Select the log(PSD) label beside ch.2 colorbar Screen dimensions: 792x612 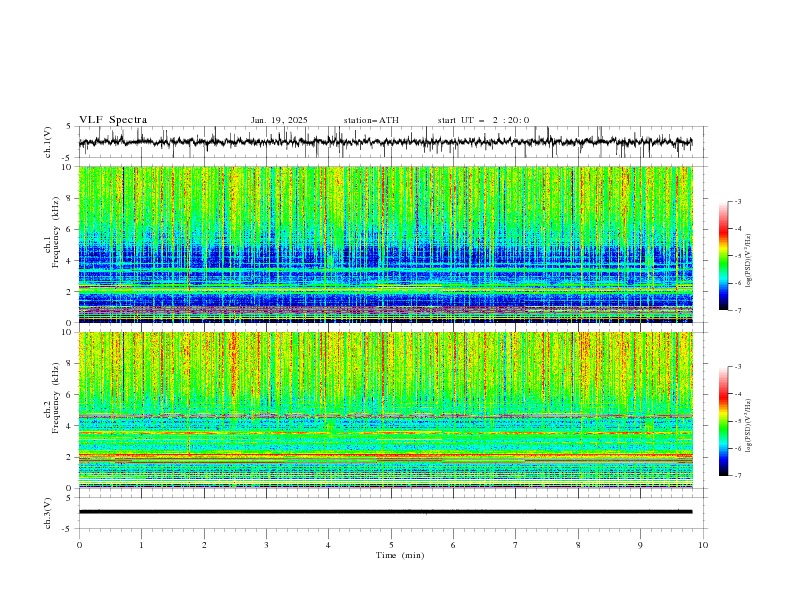click(748, 426)
